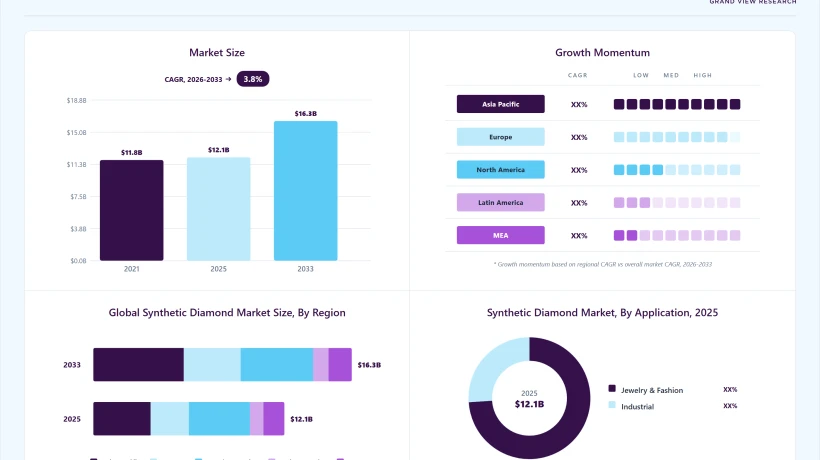
Task: Click the Asia Pacific momentum indicator squares
Action: pos(677,105)
